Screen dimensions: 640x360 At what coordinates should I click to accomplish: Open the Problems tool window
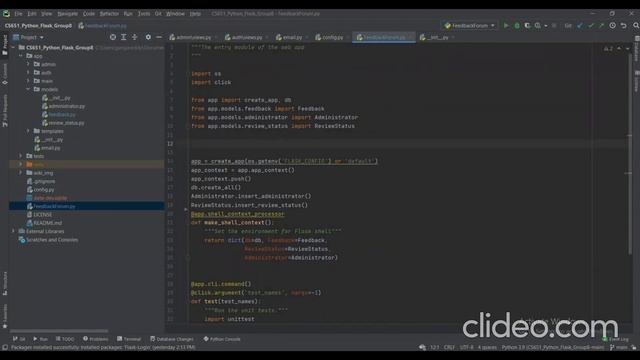tap(96, 339)
